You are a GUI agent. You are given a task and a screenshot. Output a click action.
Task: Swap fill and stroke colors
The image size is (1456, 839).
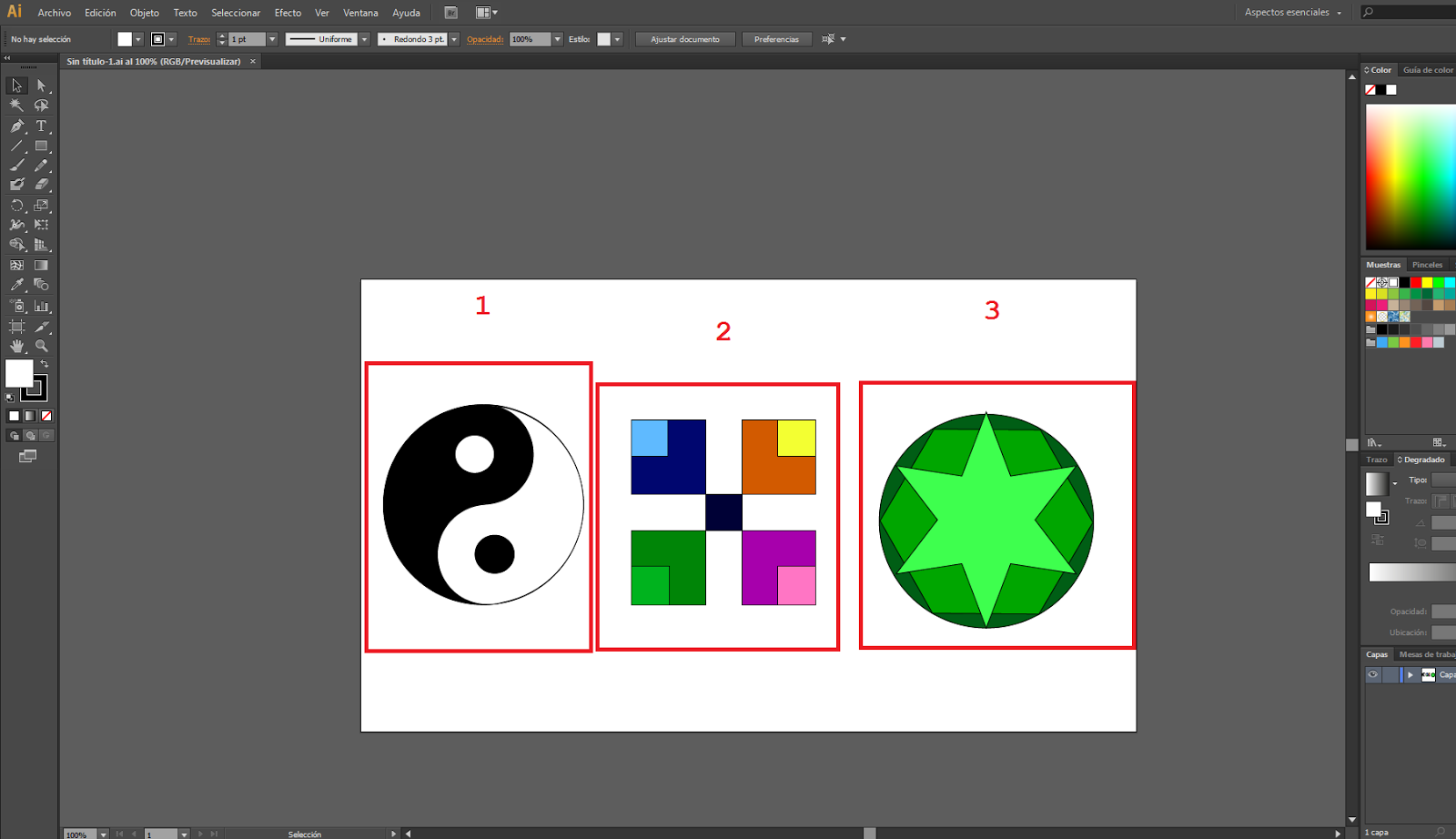tap(44, 362)
